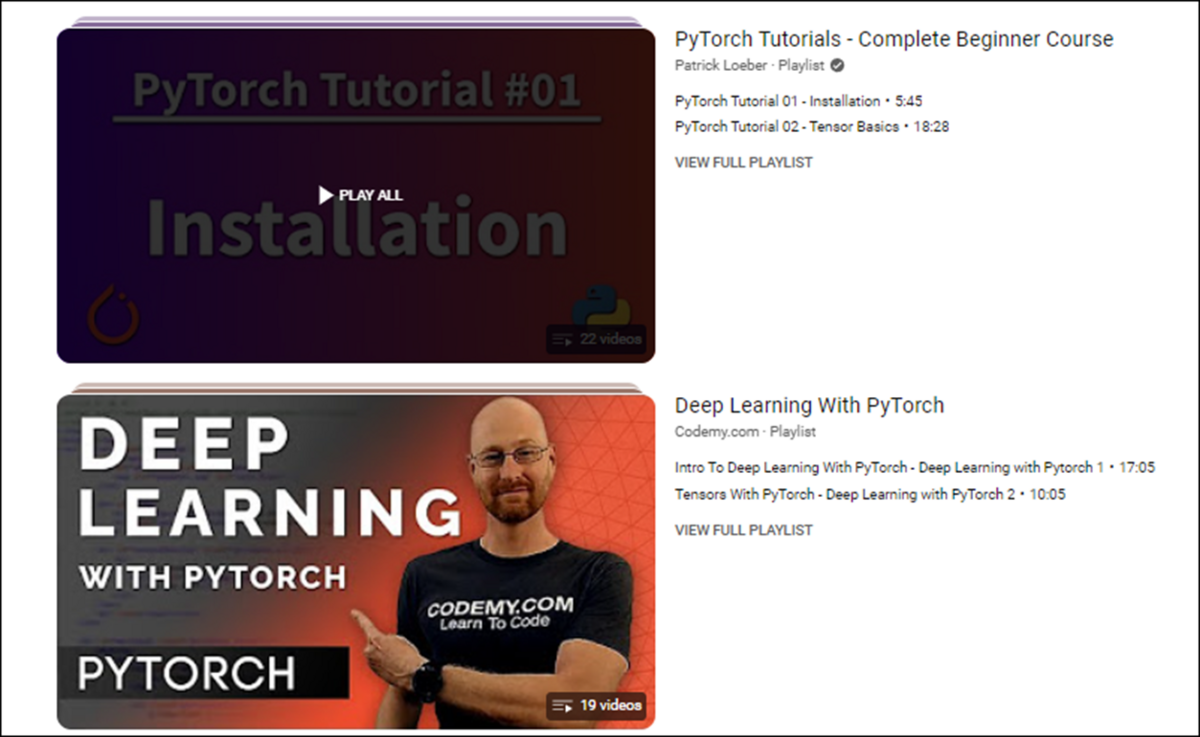The height and width of the screenshot is (737, 1200).
Task: Visit Codemy.com channel link
Action: click(717, 432)
